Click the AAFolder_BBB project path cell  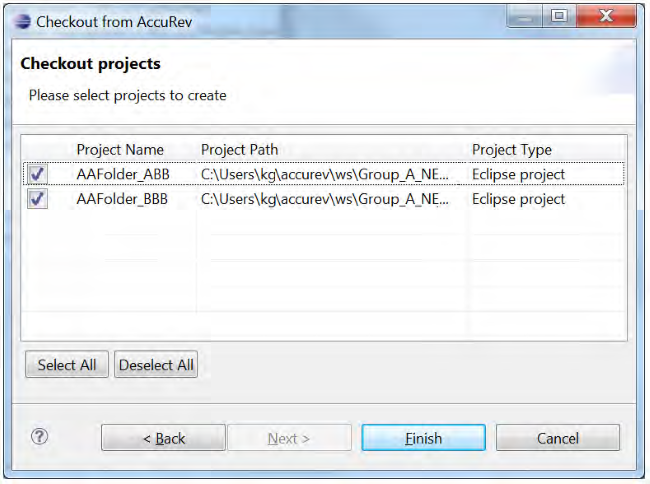coord(325,199)
